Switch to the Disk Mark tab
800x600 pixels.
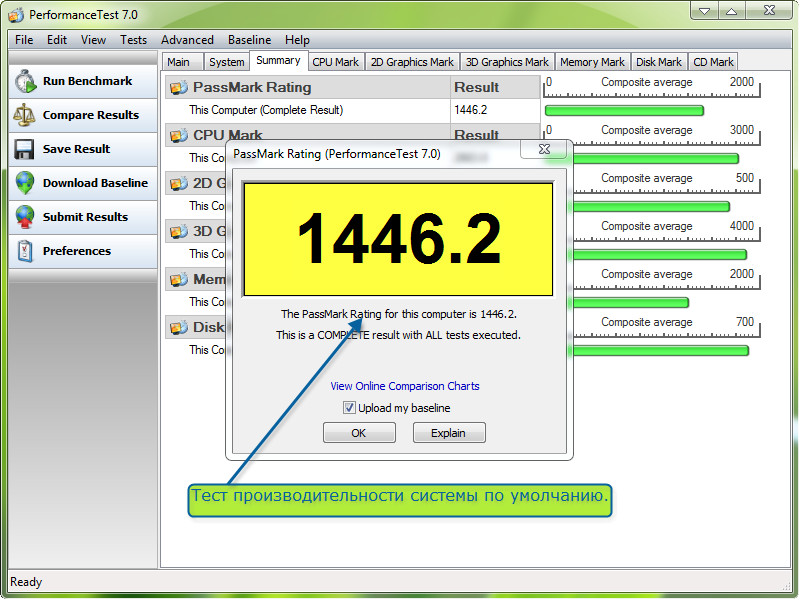(658, 62)
